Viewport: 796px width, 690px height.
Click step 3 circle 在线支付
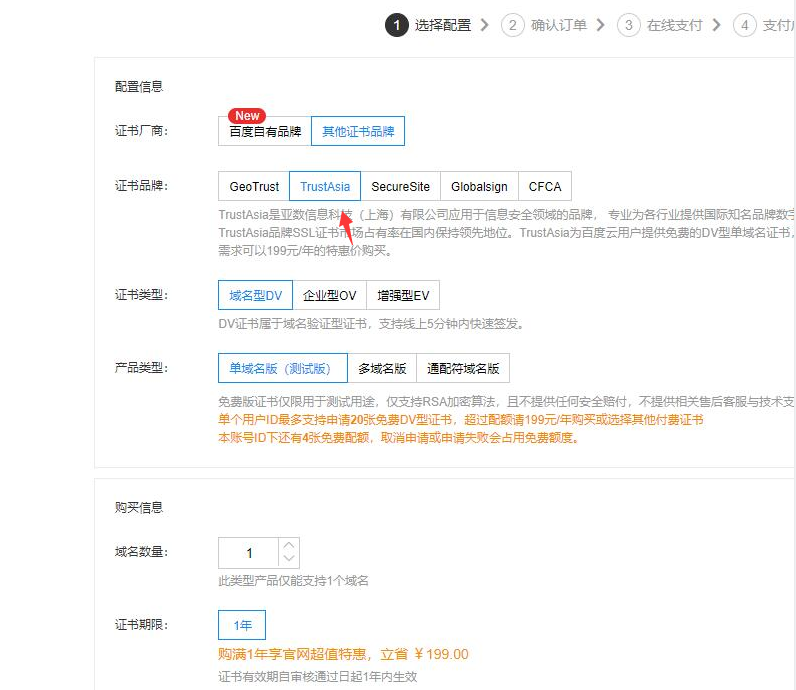pos(628,25)
